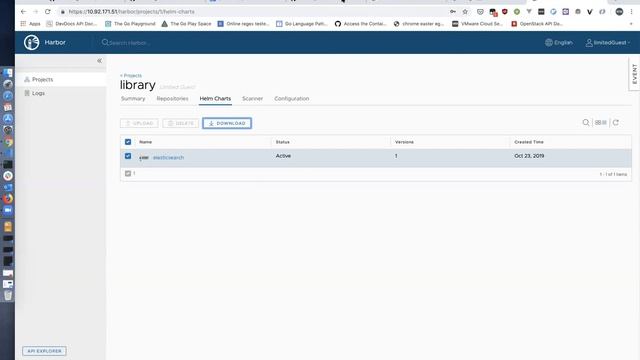Open the limitedGuest user menu
The width and height of the screenshot is (640, 360).
point(608,42)
